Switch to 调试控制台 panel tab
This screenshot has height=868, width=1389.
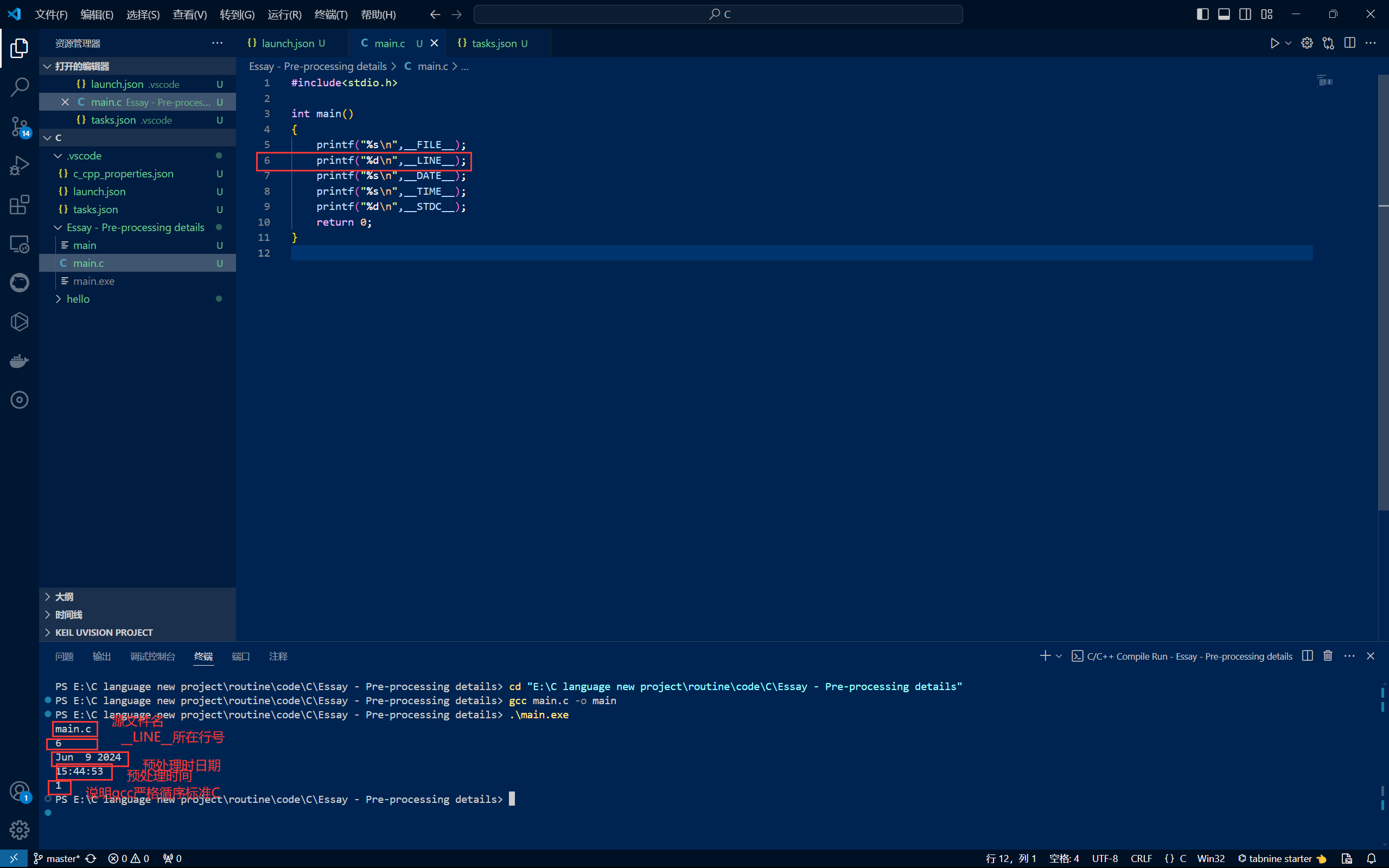coord(152,655)
